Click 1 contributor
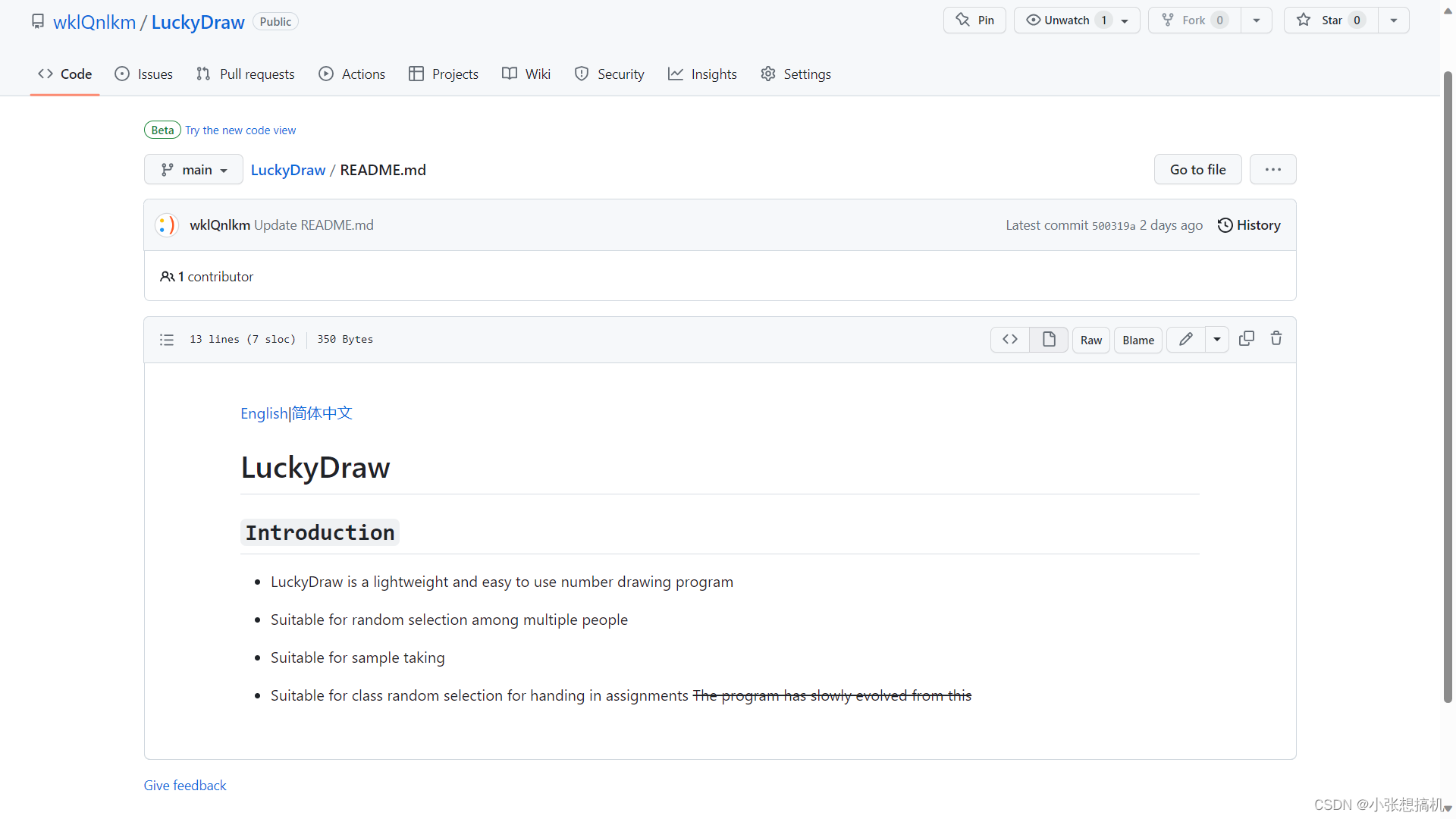1456x819 pixels. (x=206, y=277)
